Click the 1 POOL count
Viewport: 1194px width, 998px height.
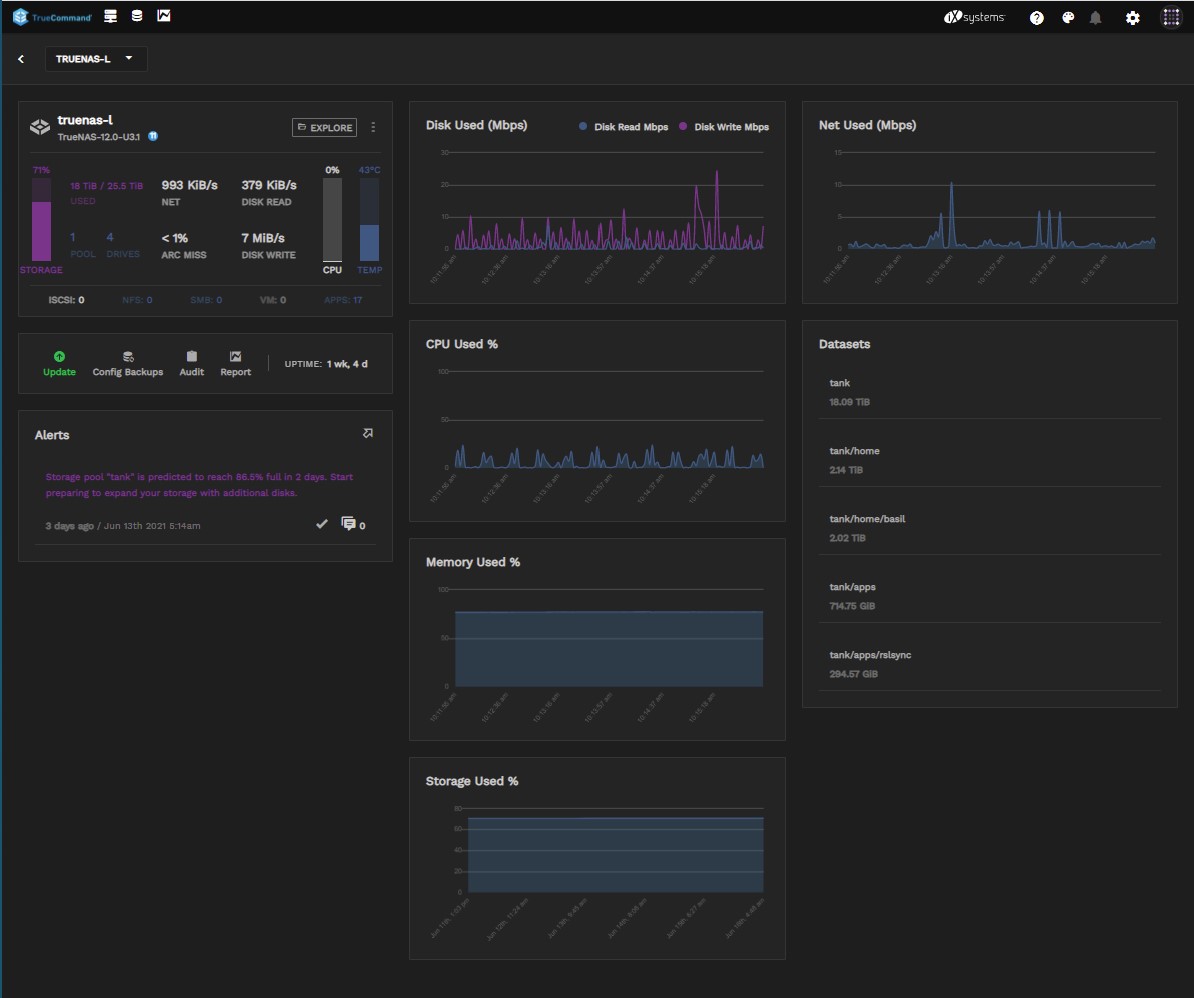[82, 245]
